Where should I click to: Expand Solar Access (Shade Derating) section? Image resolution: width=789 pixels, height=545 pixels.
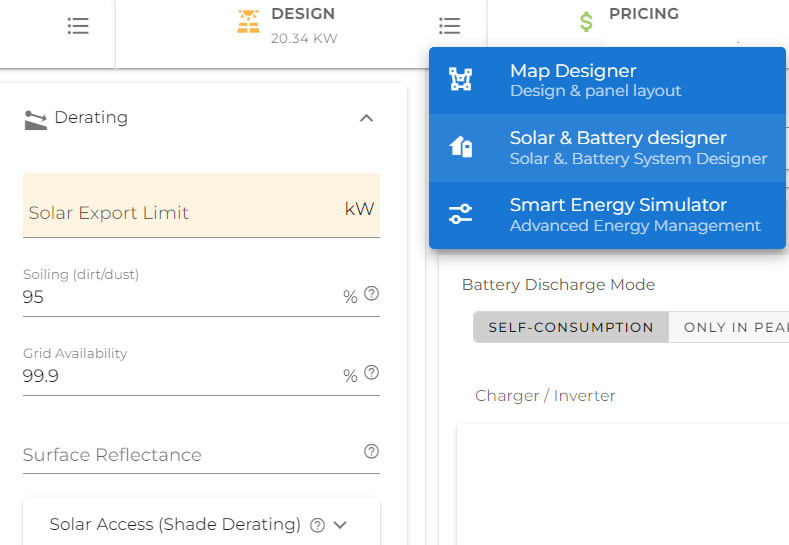point(340,525)
